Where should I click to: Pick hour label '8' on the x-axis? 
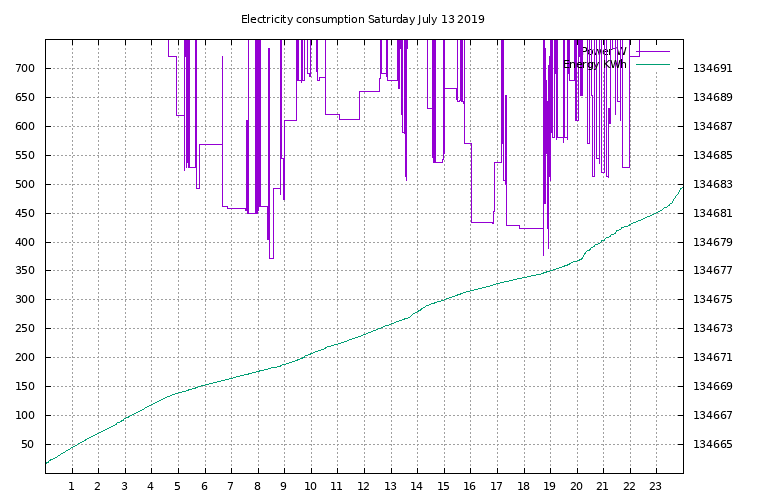coord(257,486)
